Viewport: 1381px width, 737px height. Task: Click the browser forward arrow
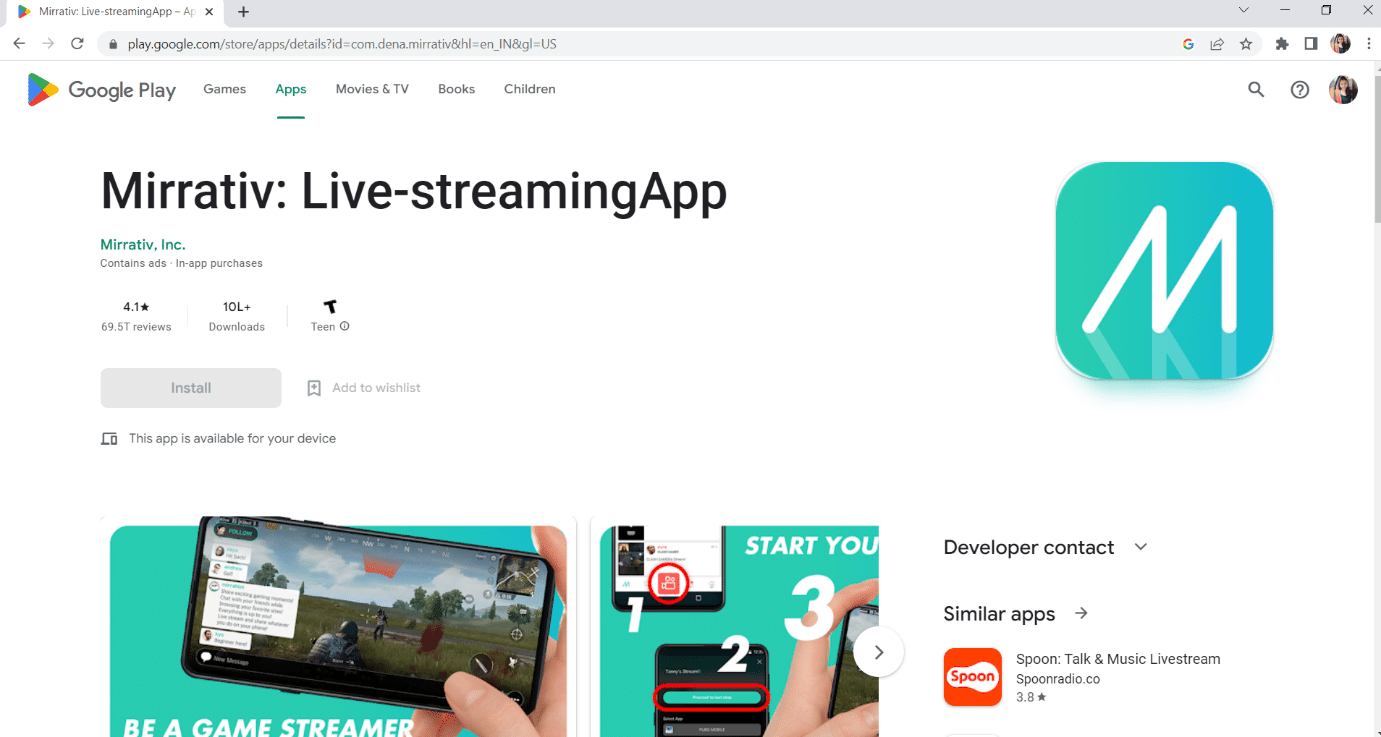[x=48, y=44]
